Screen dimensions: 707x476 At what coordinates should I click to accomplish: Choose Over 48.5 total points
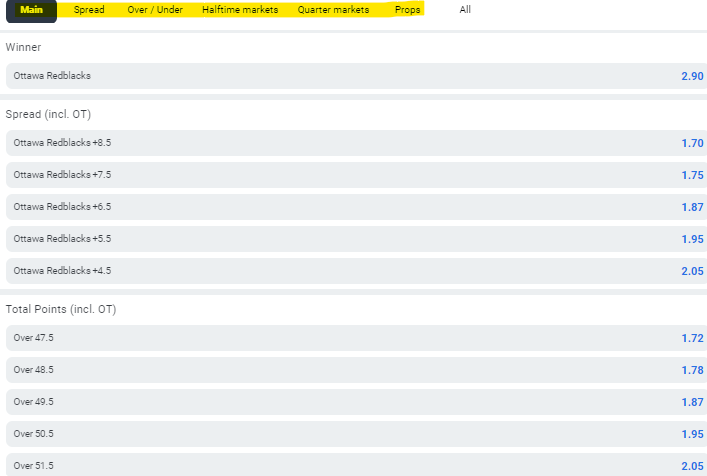click(356, 370)
